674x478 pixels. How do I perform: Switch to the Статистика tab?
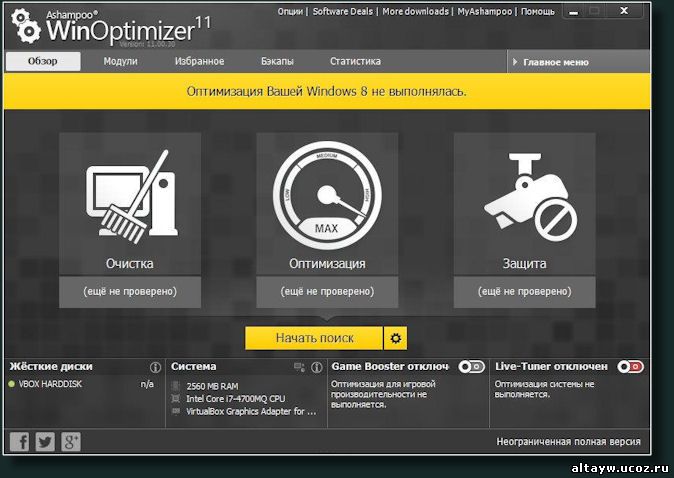(x=355, y=61)
